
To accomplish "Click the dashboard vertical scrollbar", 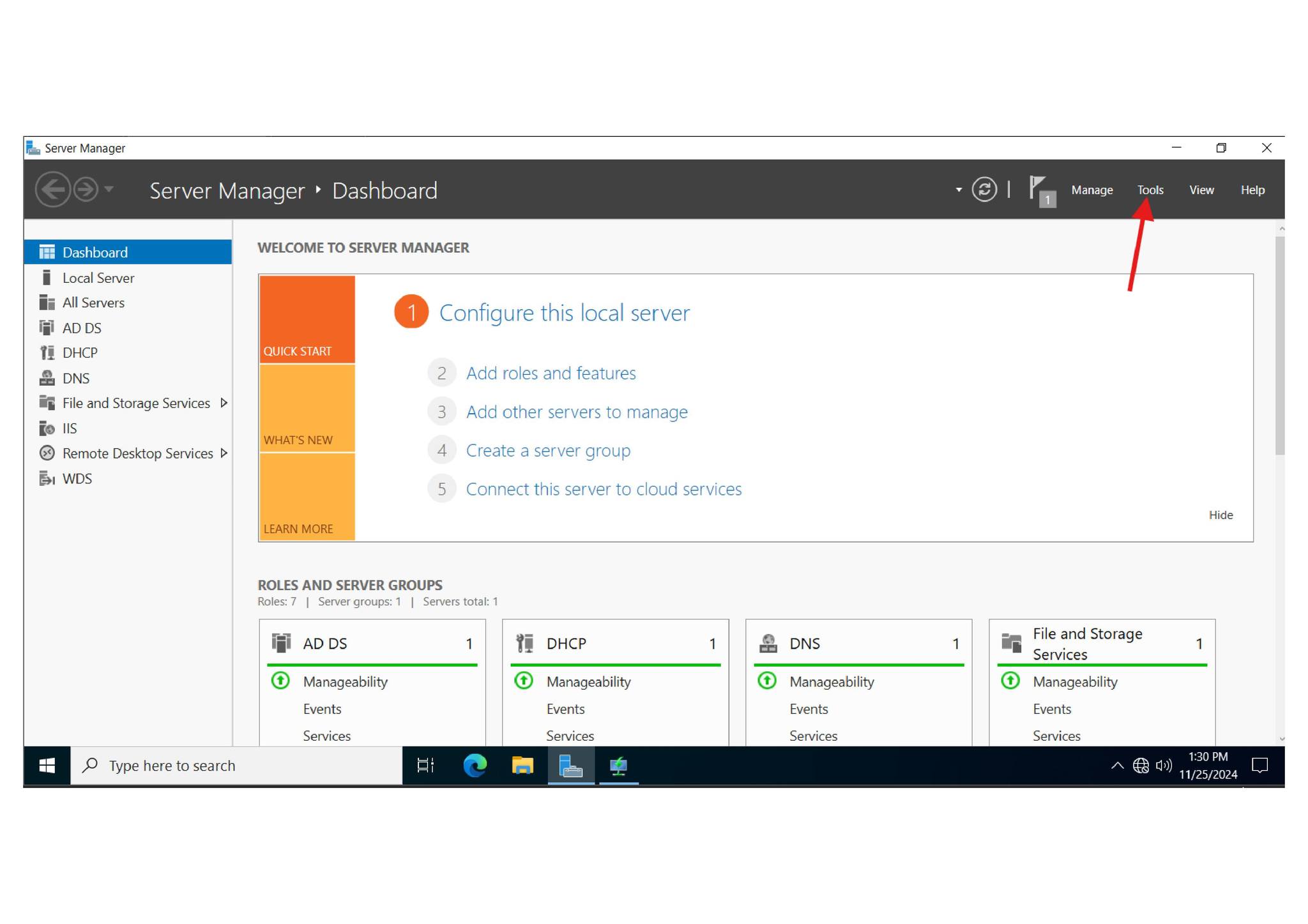I will [1280, 345].
